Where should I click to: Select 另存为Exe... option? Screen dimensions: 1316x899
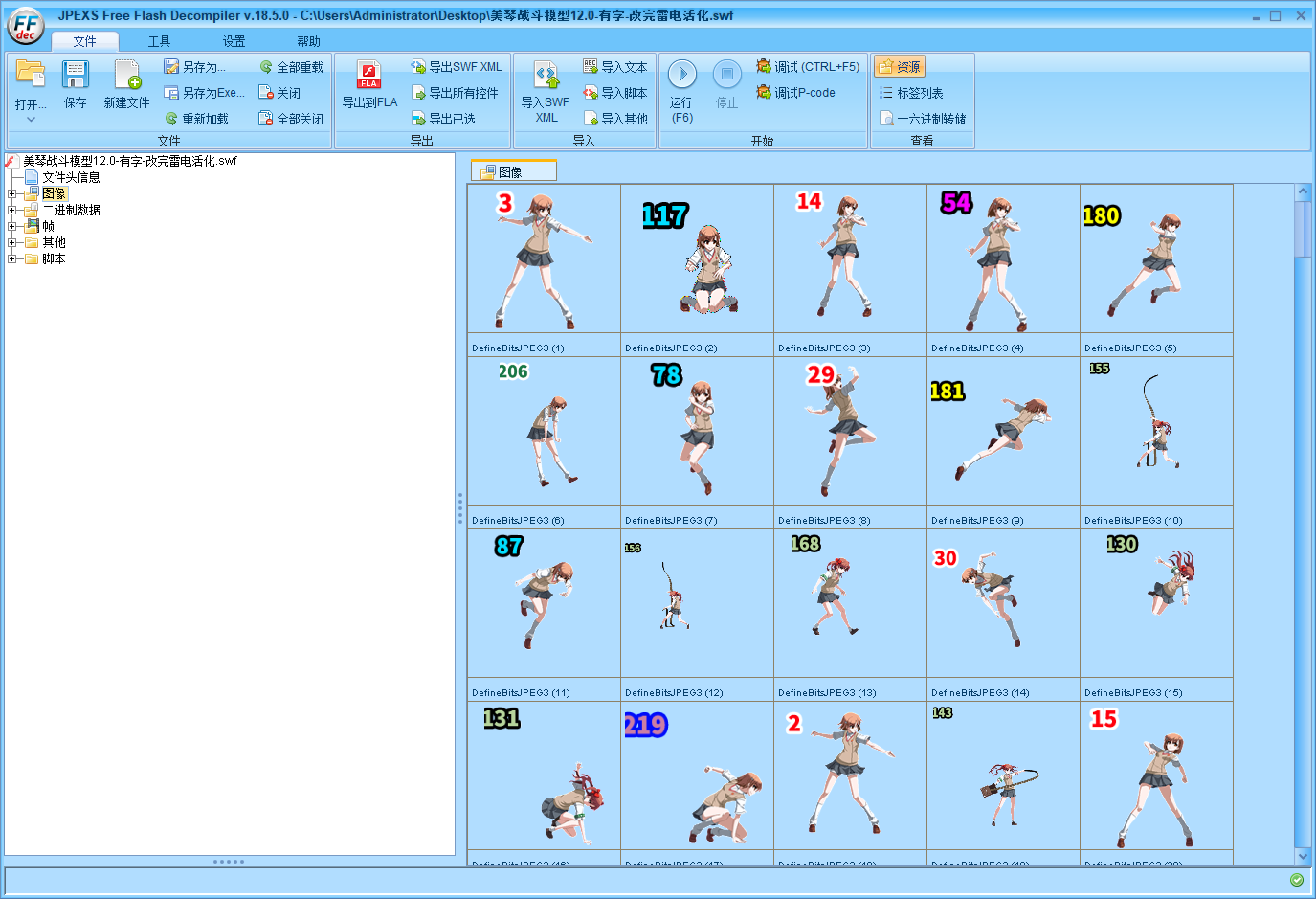pos(204,93)
